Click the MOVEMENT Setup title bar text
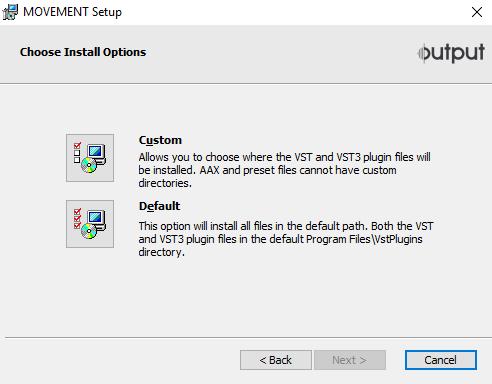 [x=72, y=12]
